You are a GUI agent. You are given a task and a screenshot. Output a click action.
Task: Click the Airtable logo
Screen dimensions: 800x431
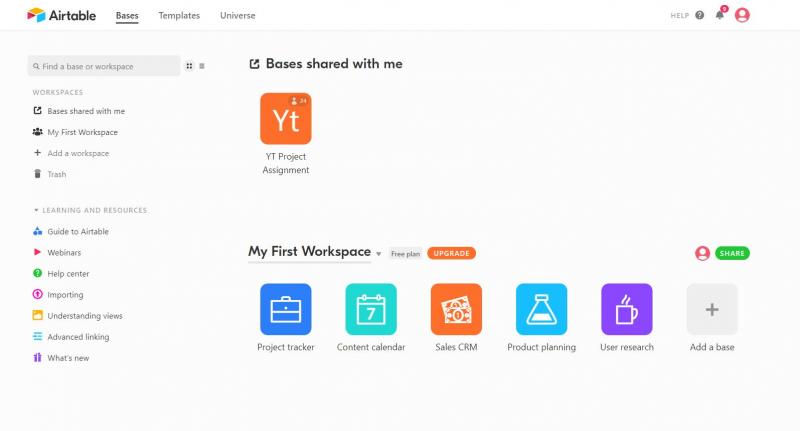[x=62, y=15]
